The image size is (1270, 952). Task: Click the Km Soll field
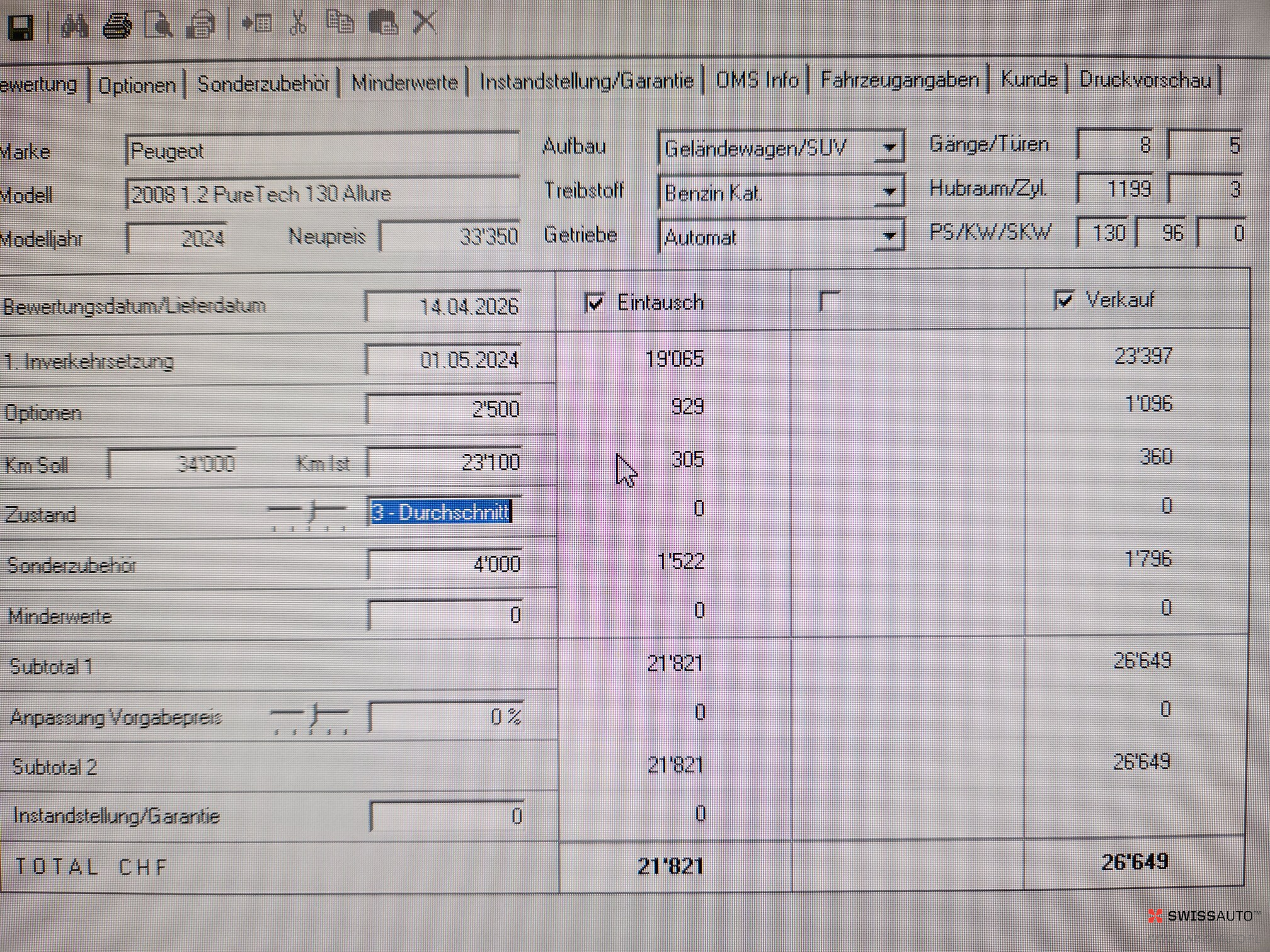click(x=173, y=464)
